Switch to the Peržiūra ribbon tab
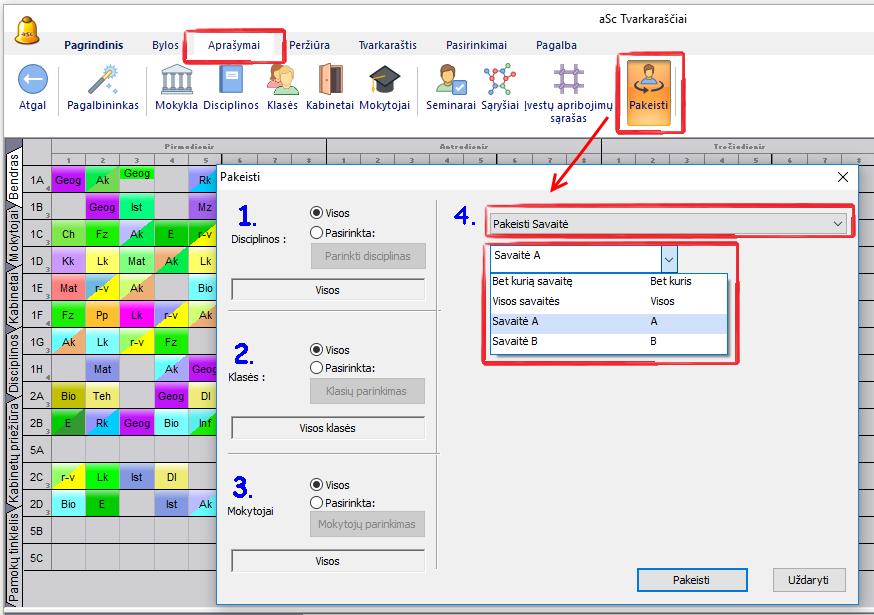The height and width of the screenshot is (615, 874). [x=309, y=45]
